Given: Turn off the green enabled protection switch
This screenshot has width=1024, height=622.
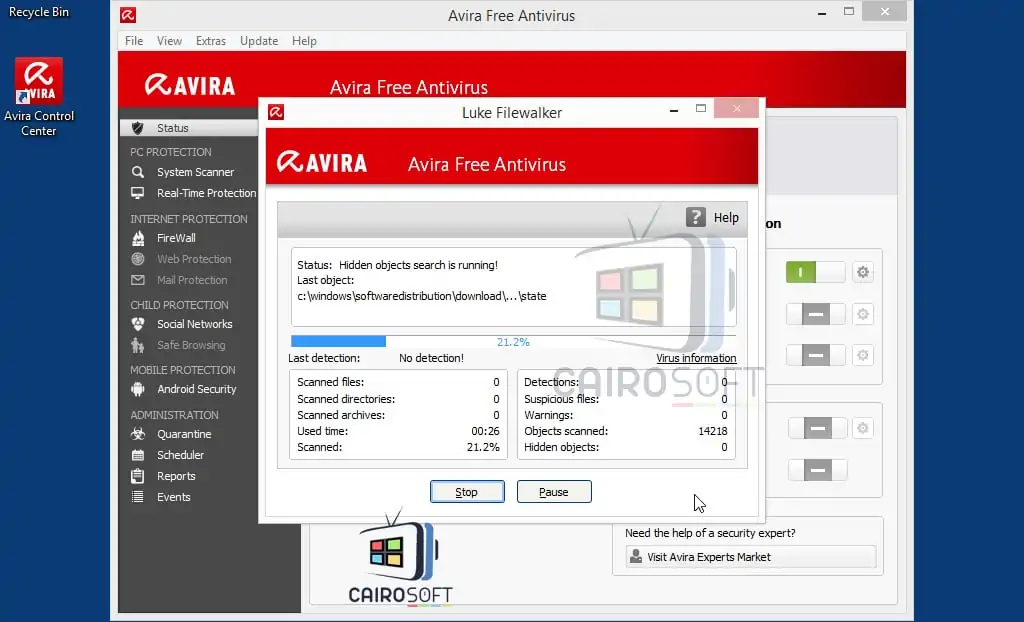Looking at the screenshot, I should (815, 272).
